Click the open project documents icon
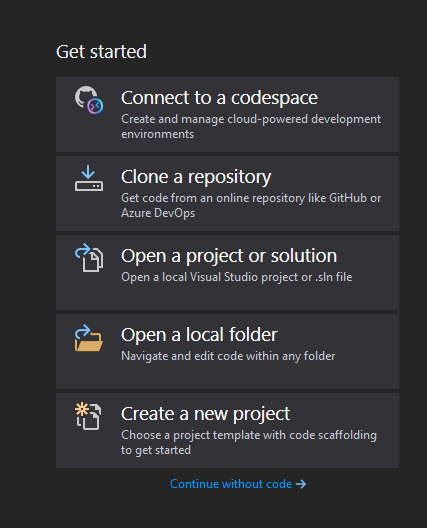 pos(89,258)
